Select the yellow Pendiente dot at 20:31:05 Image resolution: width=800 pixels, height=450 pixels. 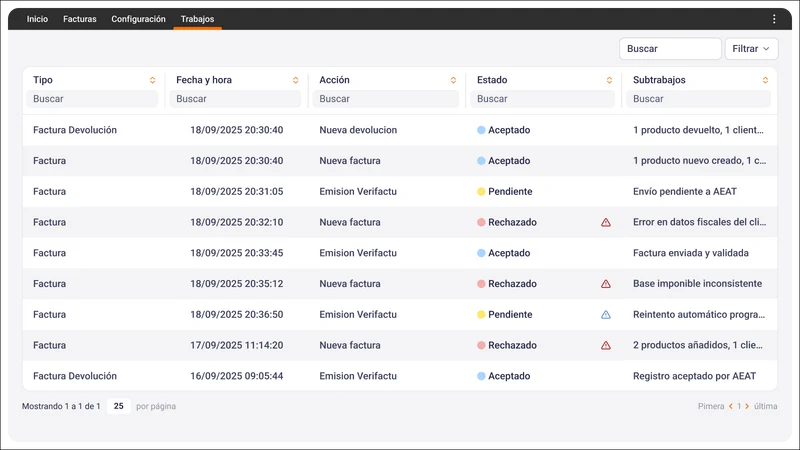pos(481,192)
